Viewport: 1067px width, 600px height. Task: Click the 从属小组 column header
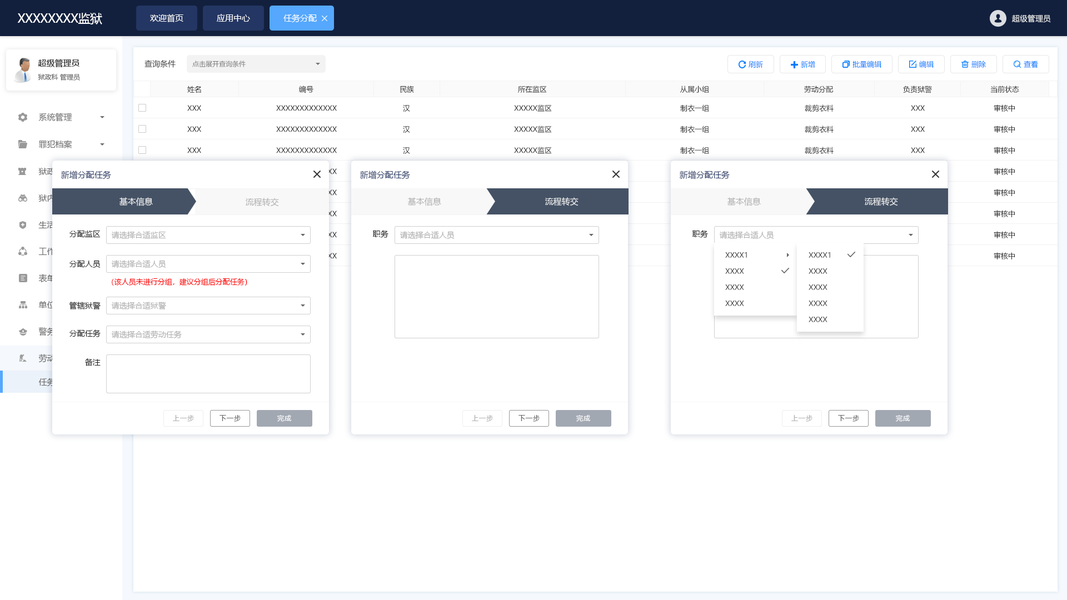[694, 89]
